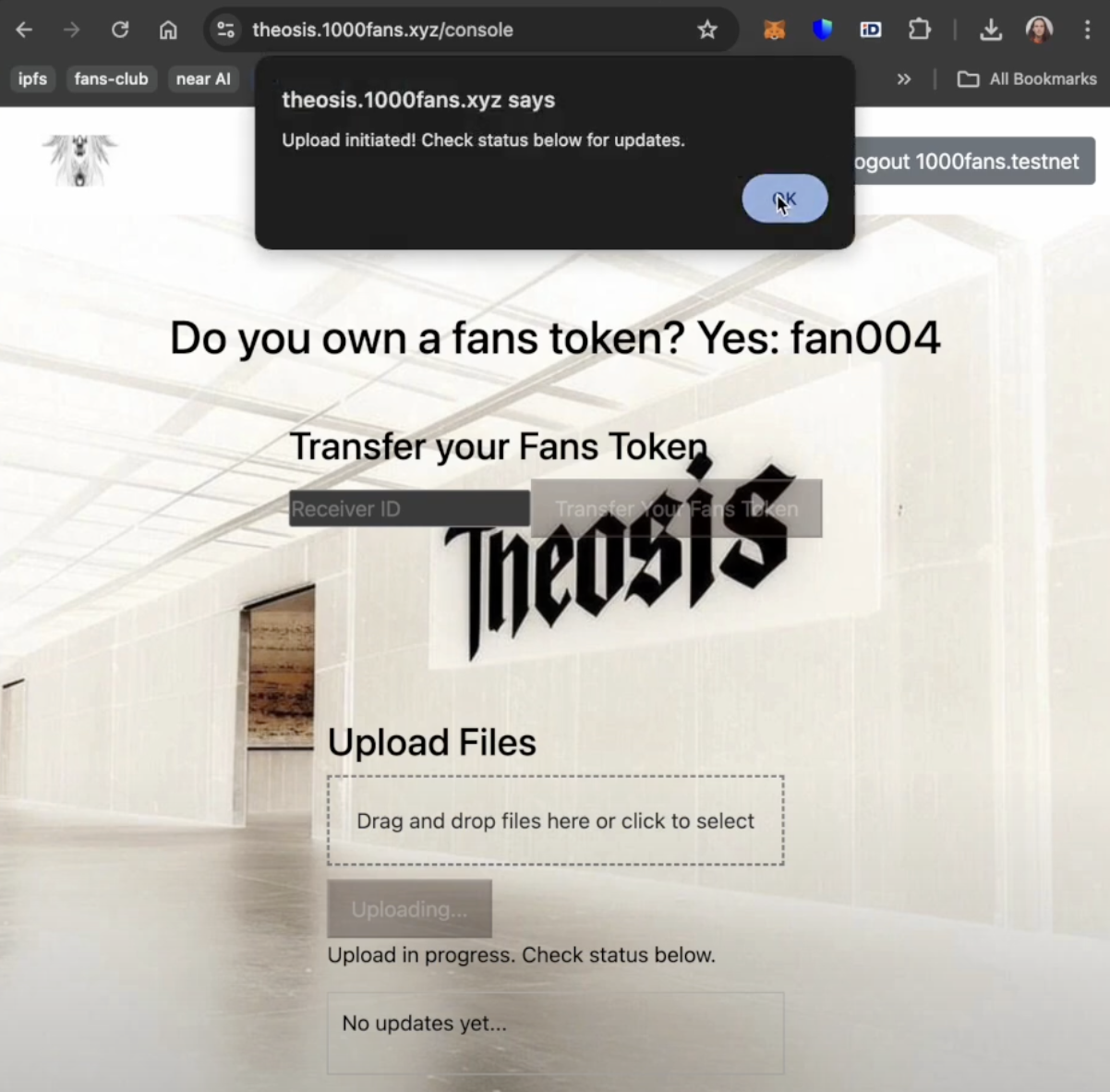Open the blue shield extension

coord(822,30)
